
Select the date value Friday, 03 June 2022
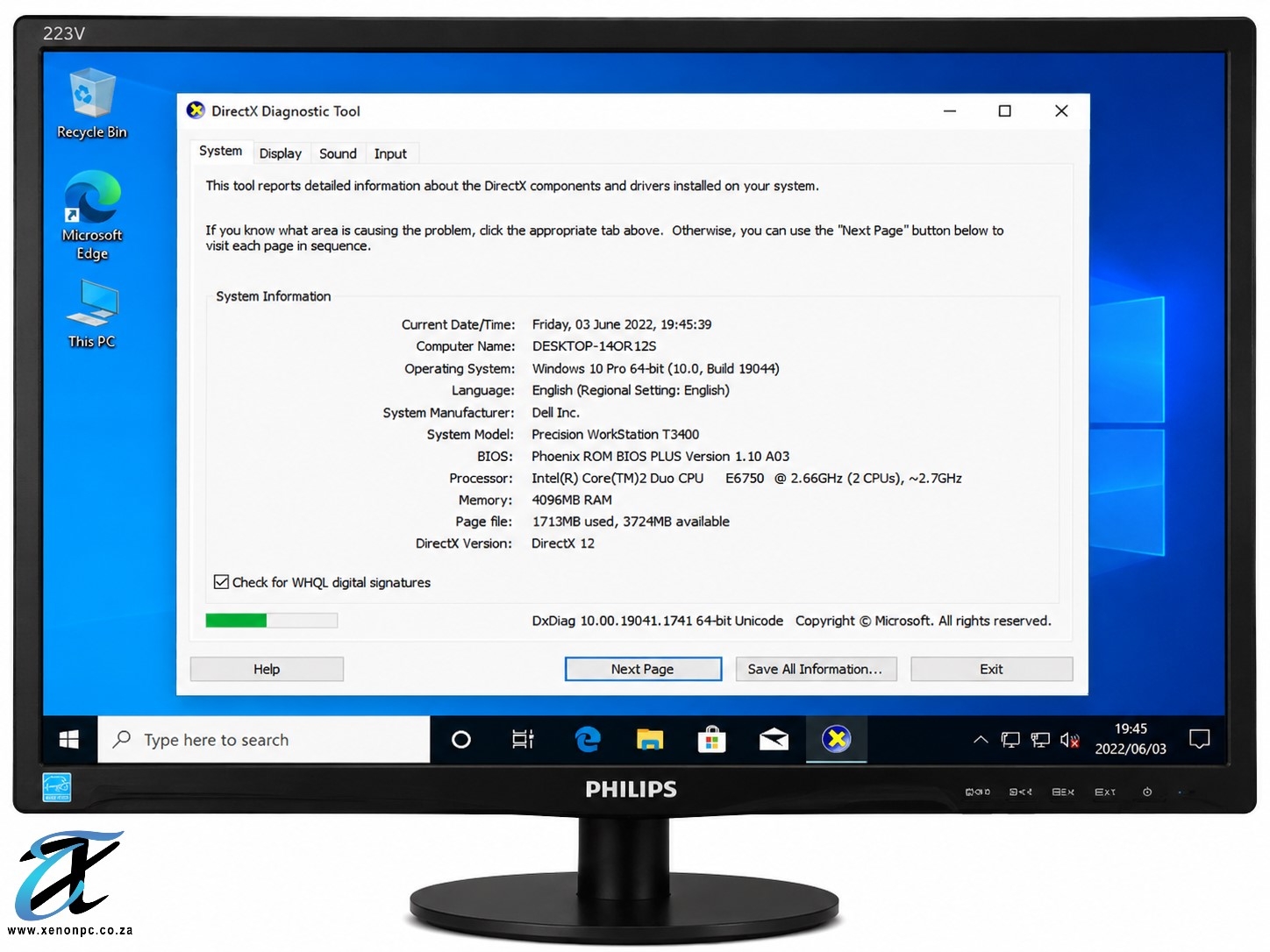(622, 324)
